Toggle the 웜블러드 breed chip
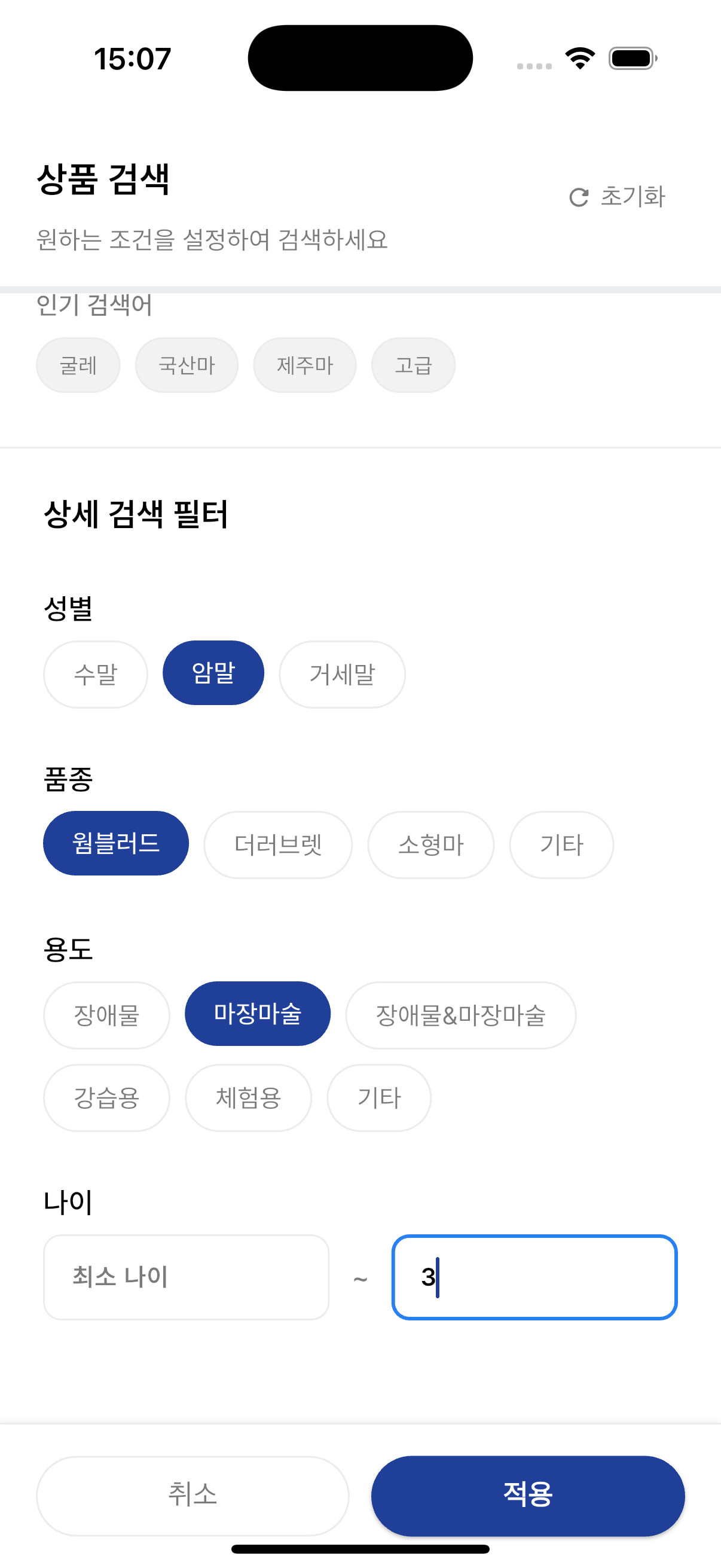The width and height of the screenshot is (721, 1568). 115,843
